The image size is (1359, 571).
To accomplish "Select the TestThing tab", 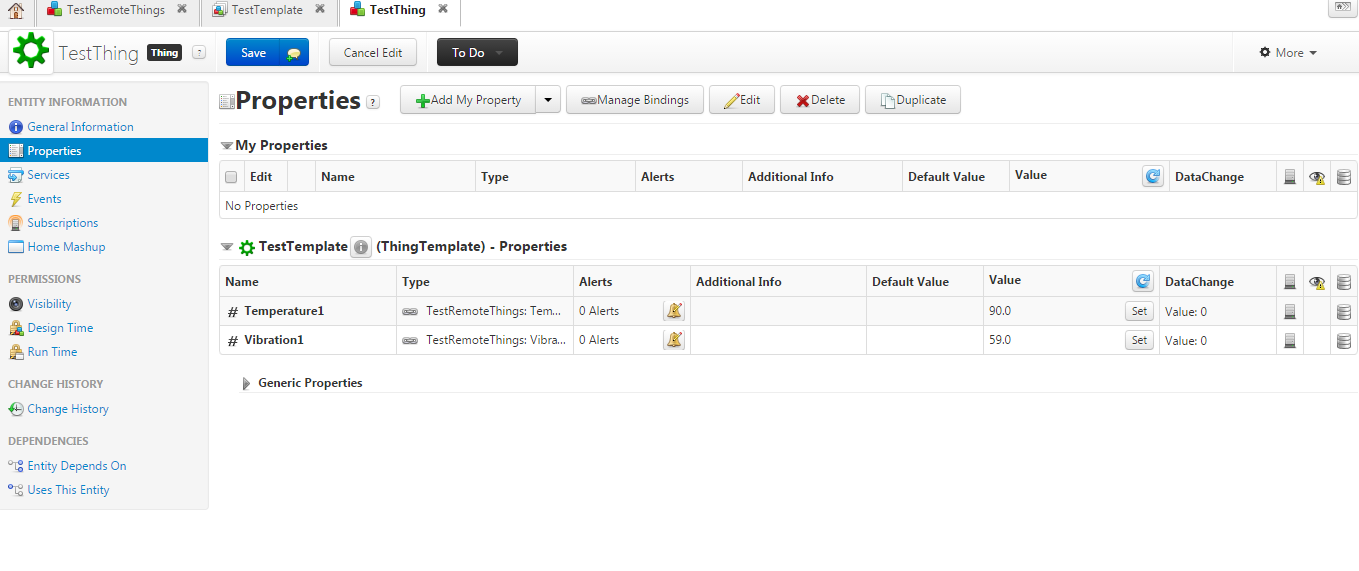I will [388, 10].
